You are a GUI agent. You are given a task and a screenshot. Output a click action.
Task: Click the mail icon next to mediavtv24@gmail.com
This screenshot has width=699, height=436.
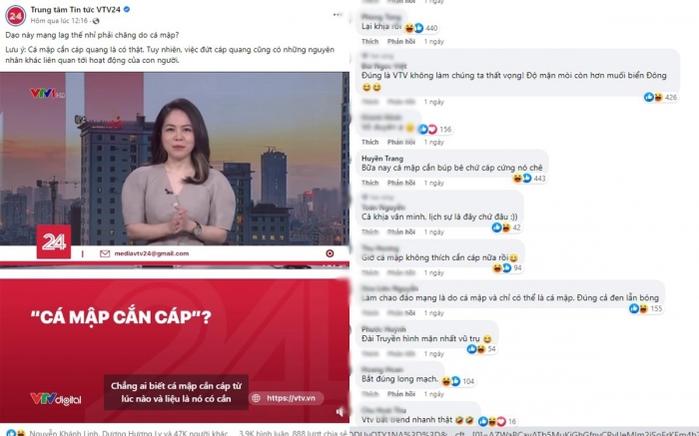click(105, 253)
